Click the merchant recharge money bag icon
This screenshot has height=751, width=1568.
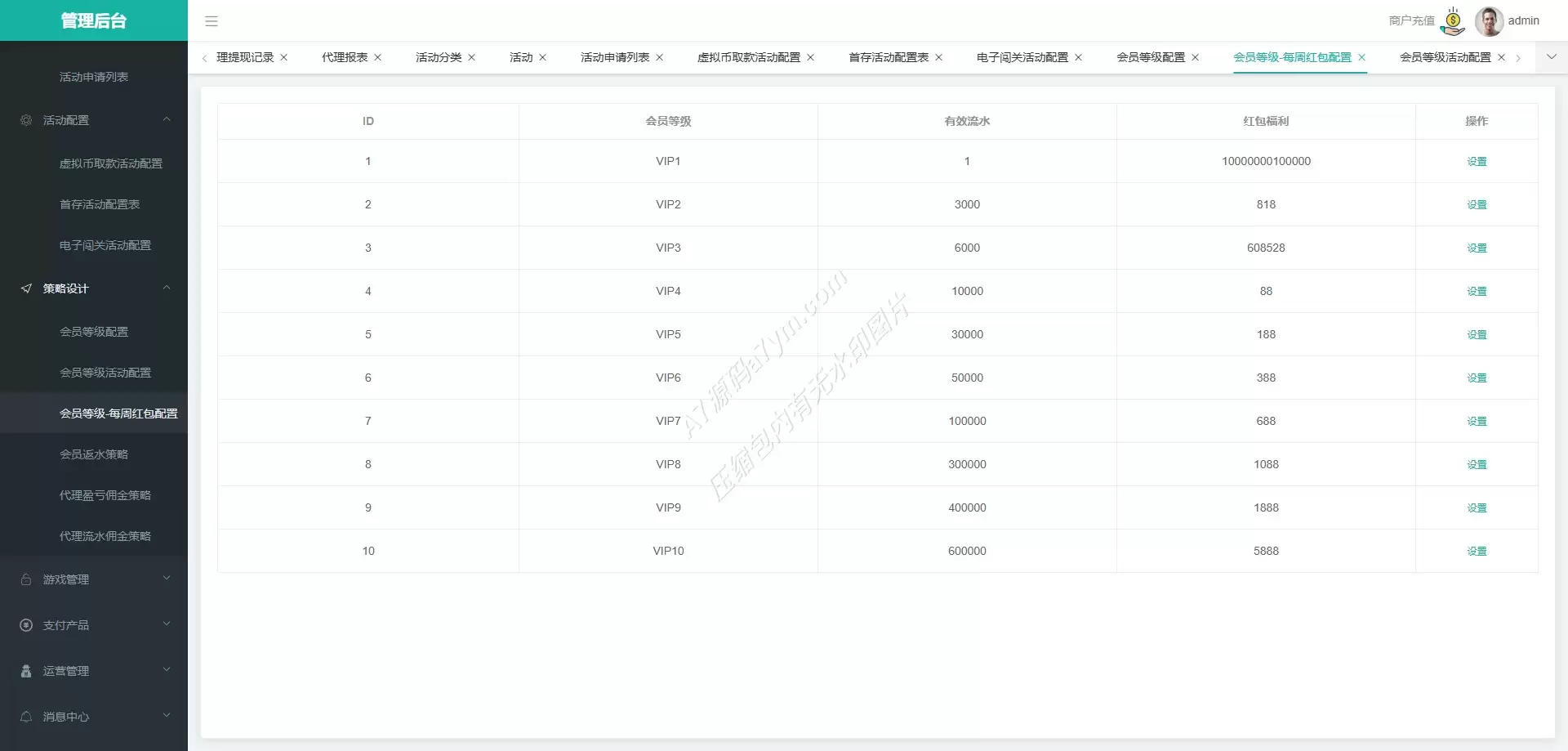click(x=1453, y=21)
